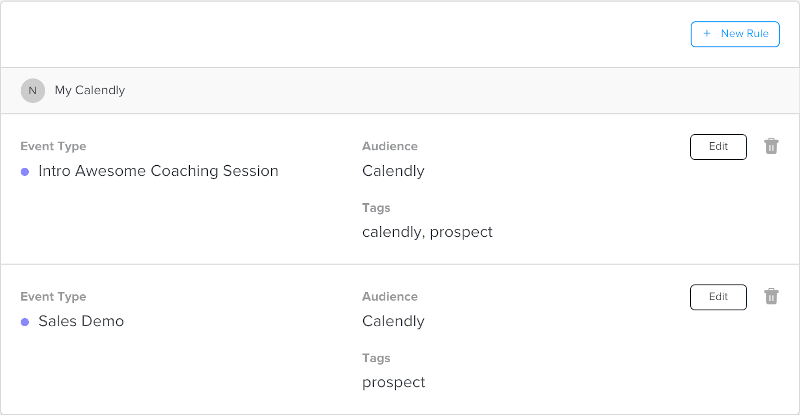This screenshot has height=415, width=800.
Task: Delete the Intro Awesome Coaching Session rule
Action: coord(771,147)
